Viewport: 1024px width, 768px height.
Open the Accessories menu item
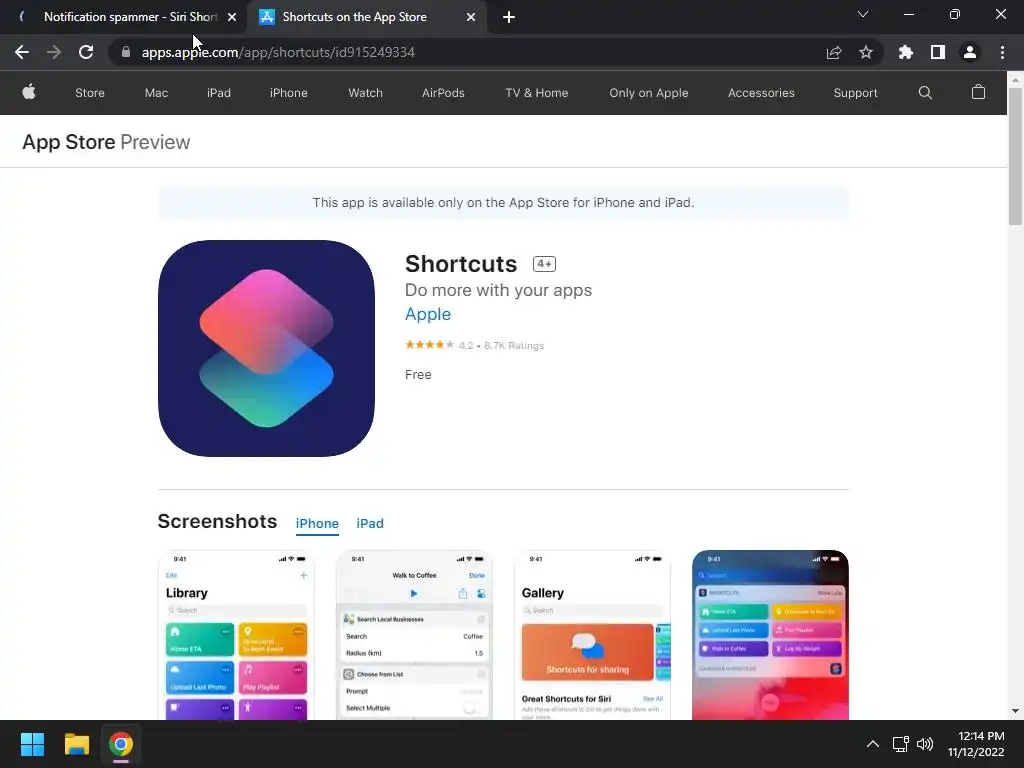point(761,93)
